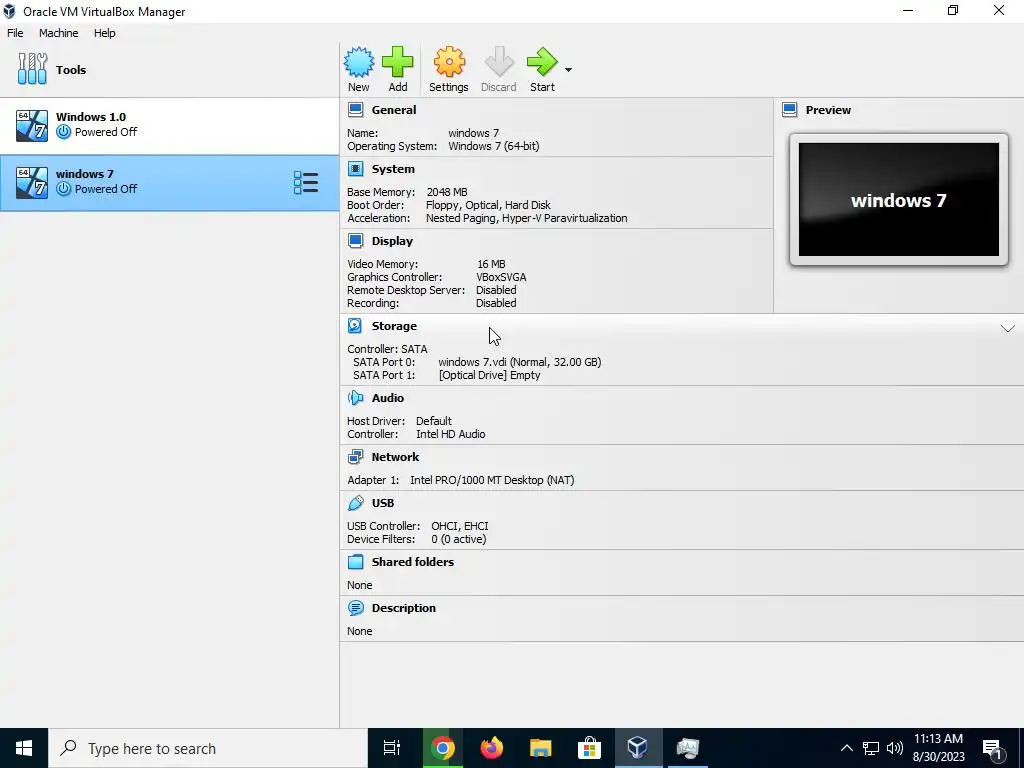Screen dimensions: 1024x768
Task: Open Google Chrome from the taskbar
Action: (x=442, y=748)
